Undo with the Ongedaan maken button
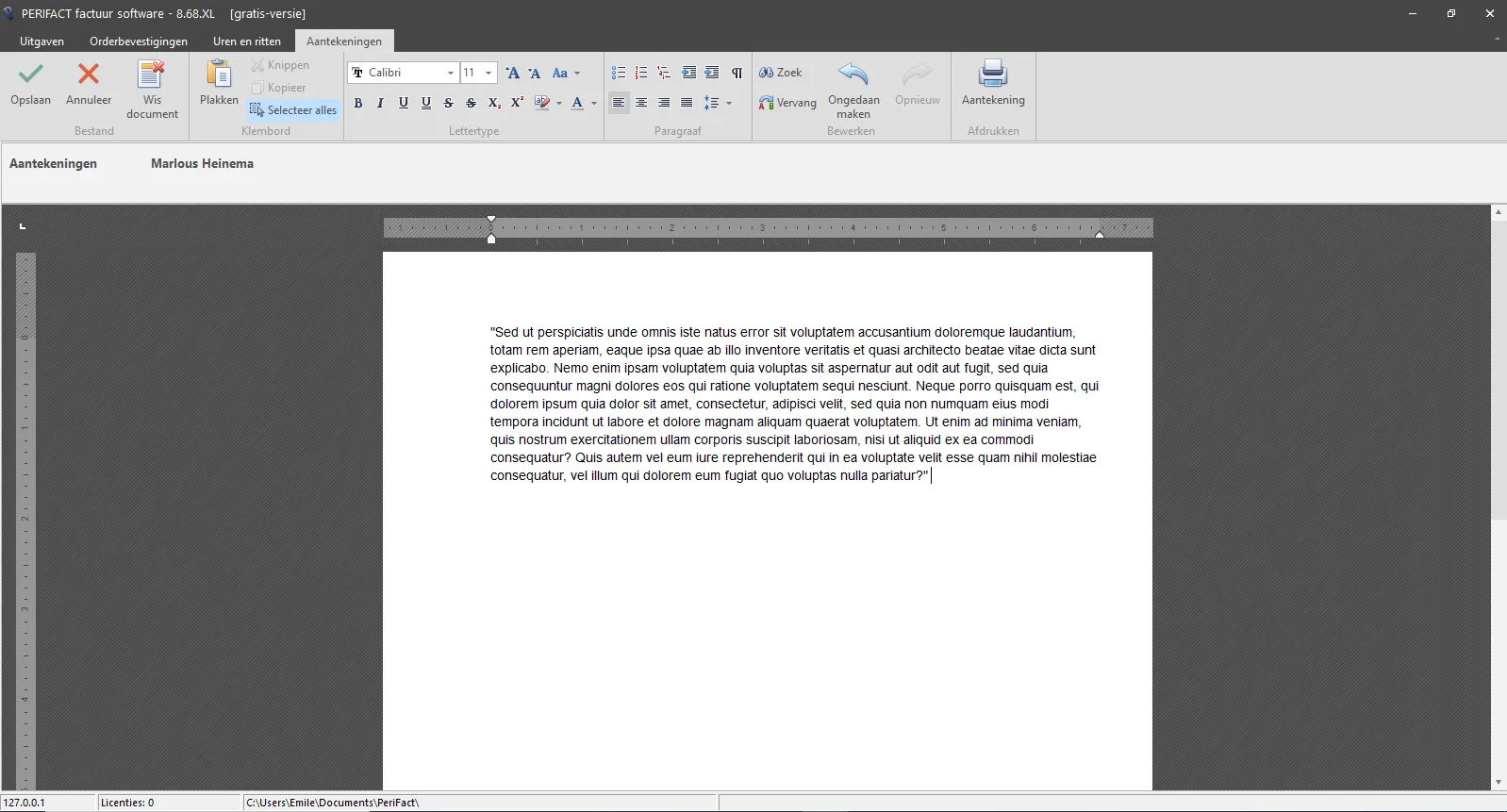 click(x=853, y=91)
